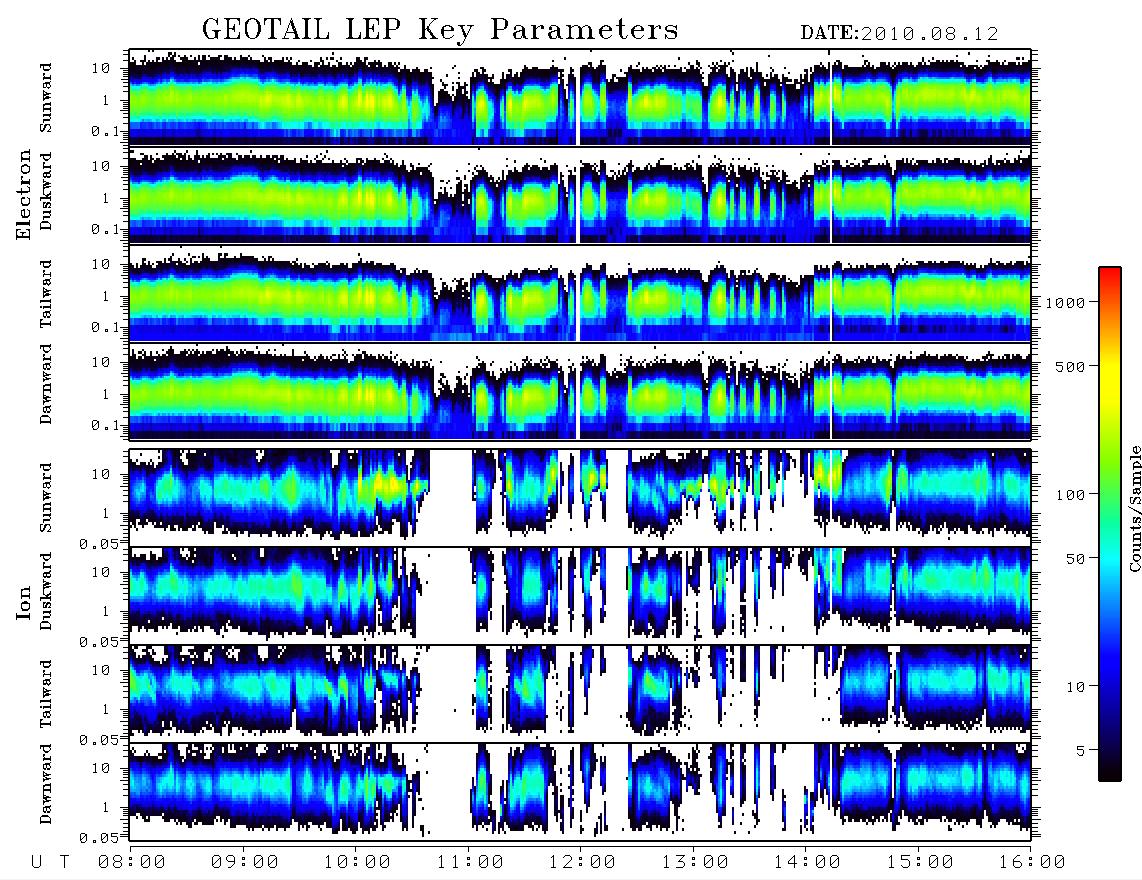
Task: Click the Ion Dawnward spectrogram panel
Action: click(x=580, y=791)
